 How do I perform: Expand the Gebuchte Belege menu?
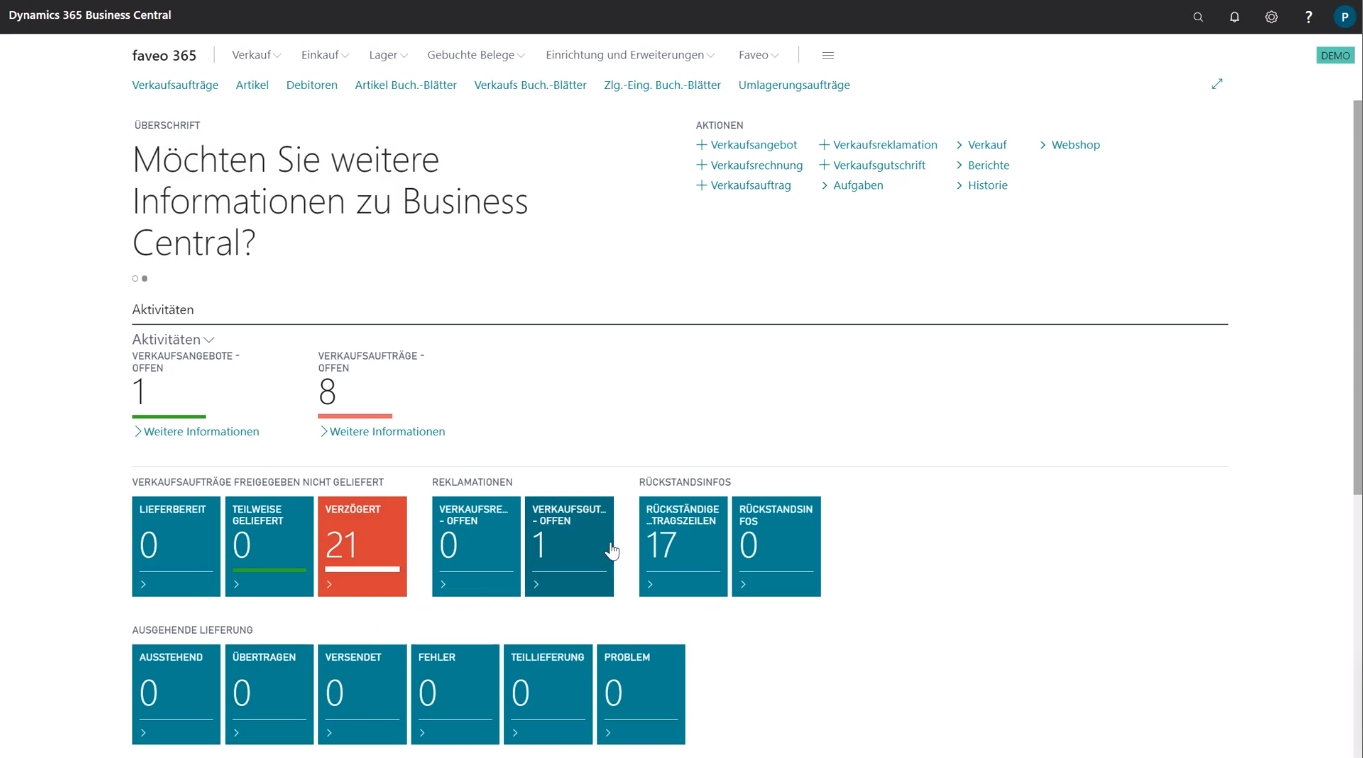coord(476,55)
